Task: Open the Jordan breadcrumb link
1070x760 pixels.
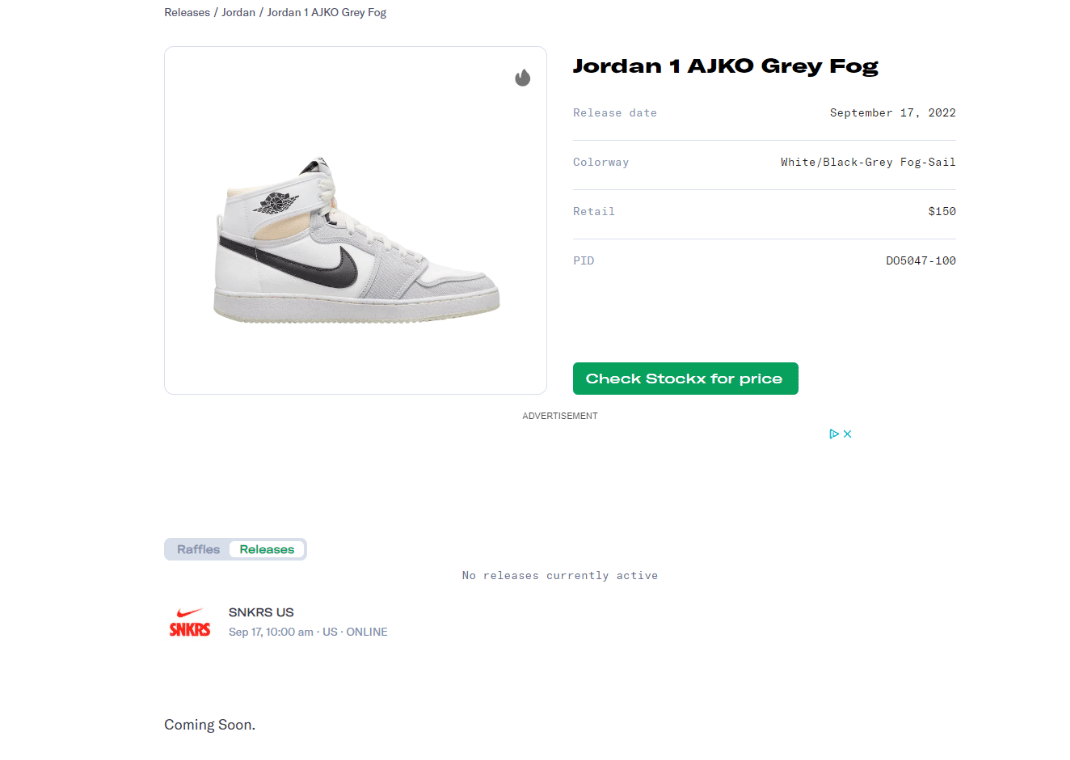Action: pyautogui.click(x=238, y=12)
